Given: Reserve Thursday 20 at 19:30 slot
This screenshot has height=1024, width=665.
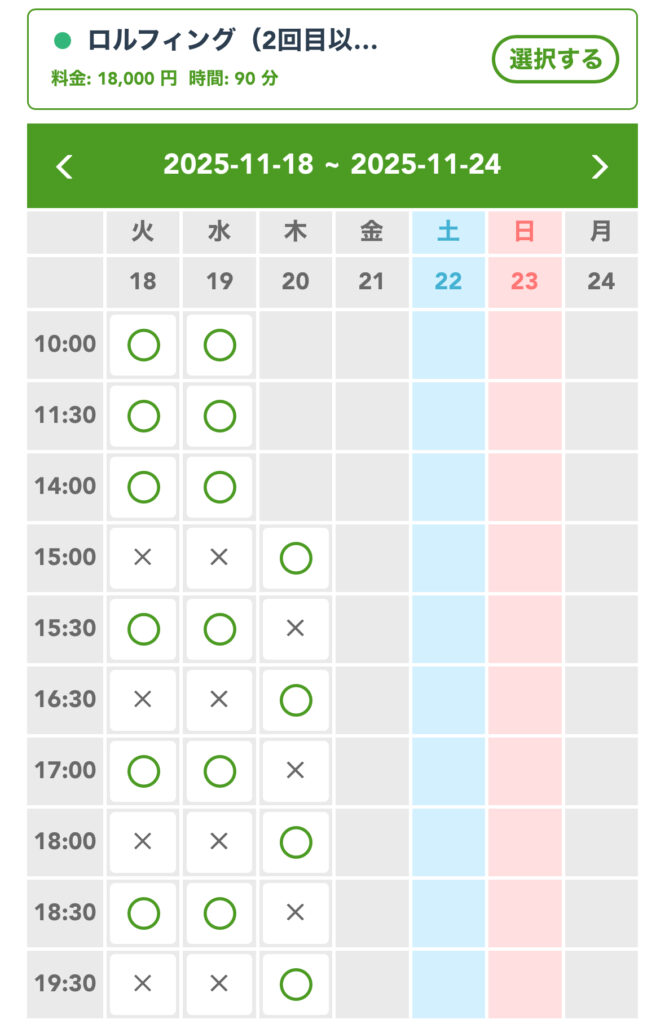Looking at the screenshot, I should click(295, 984).
